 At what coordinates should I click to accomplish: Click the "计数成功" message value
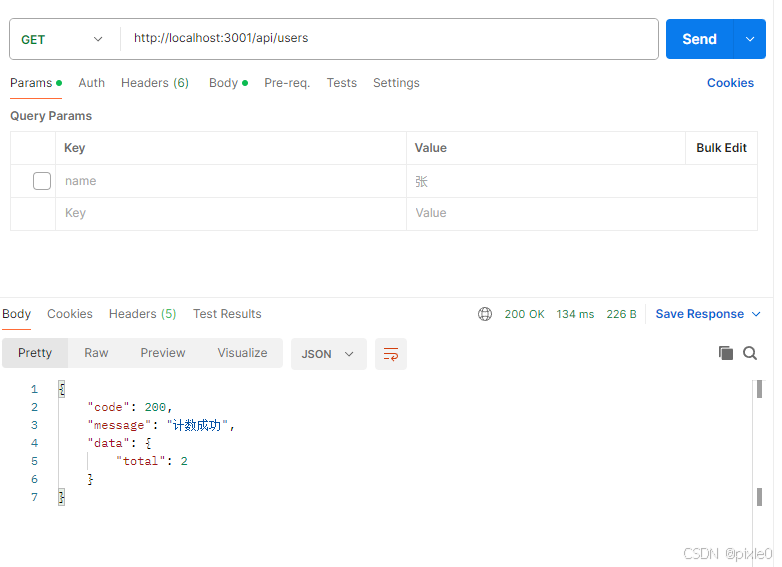pos(197,425)
